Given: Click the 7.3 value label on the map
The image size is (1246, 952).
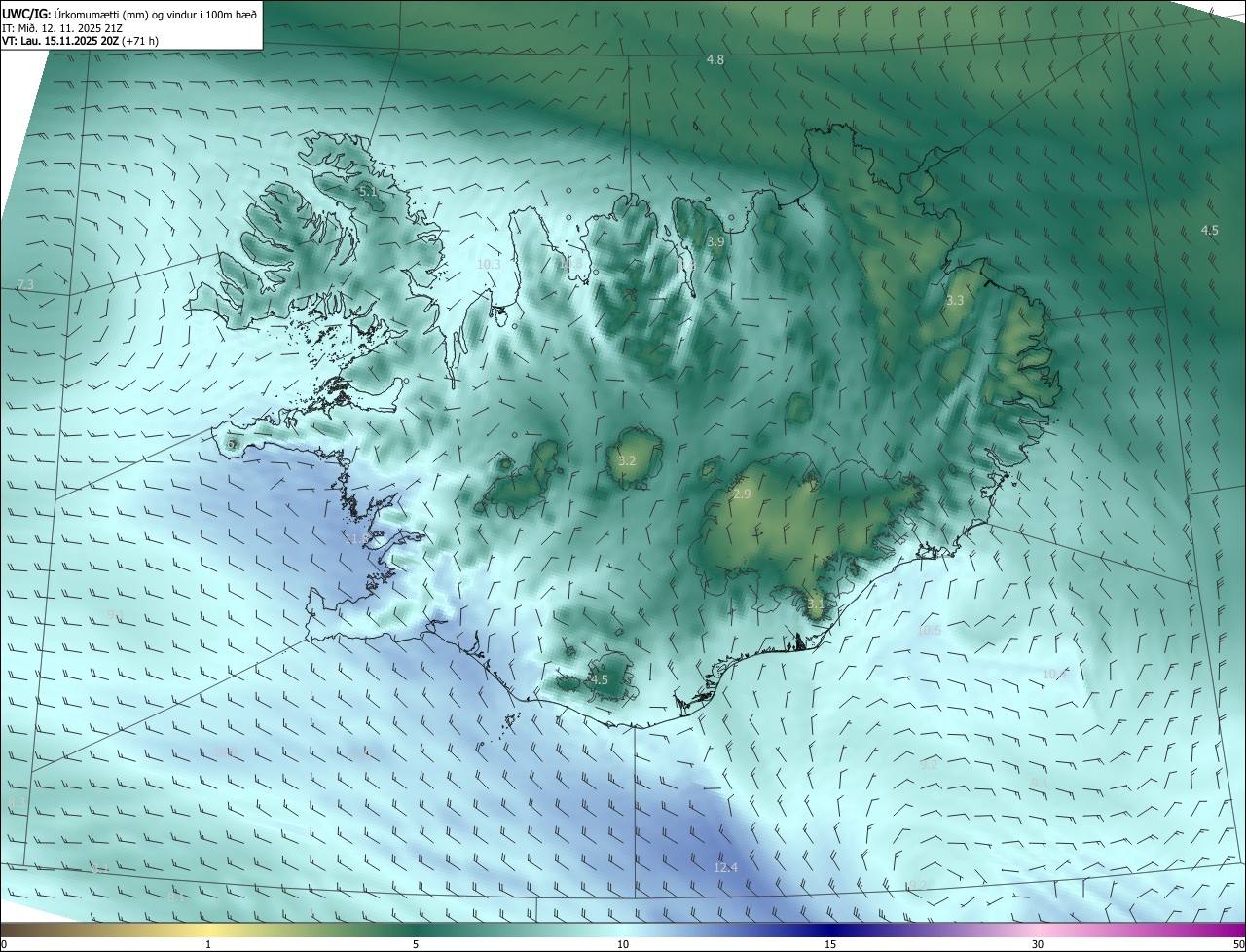Looking at the screenshot, I should coord(25,284).
